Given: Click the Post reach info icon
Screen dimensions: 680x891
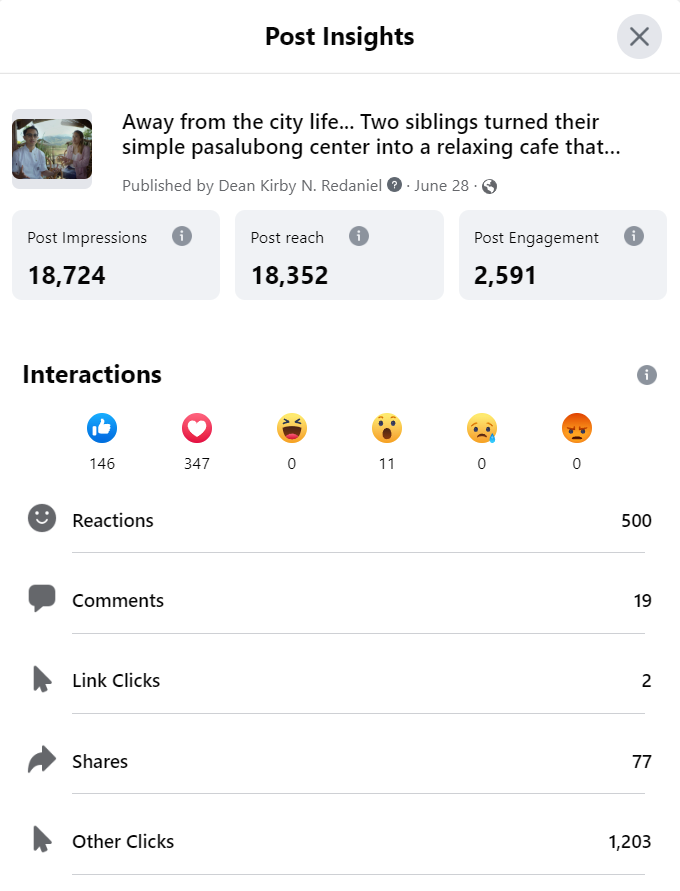Looking at the screenshot, I should [359, 237].
